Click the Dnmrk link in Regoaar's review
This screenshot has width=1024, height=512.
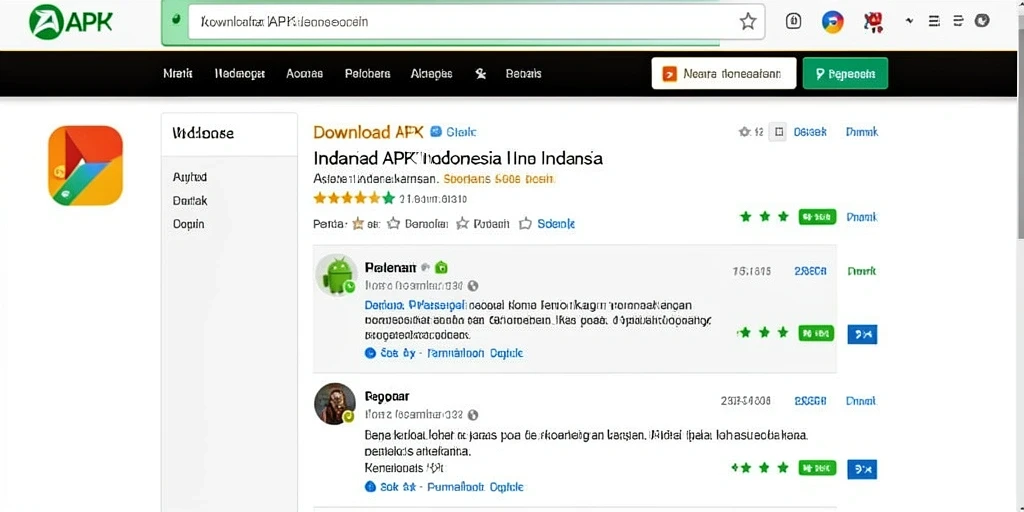pos(862,401)
